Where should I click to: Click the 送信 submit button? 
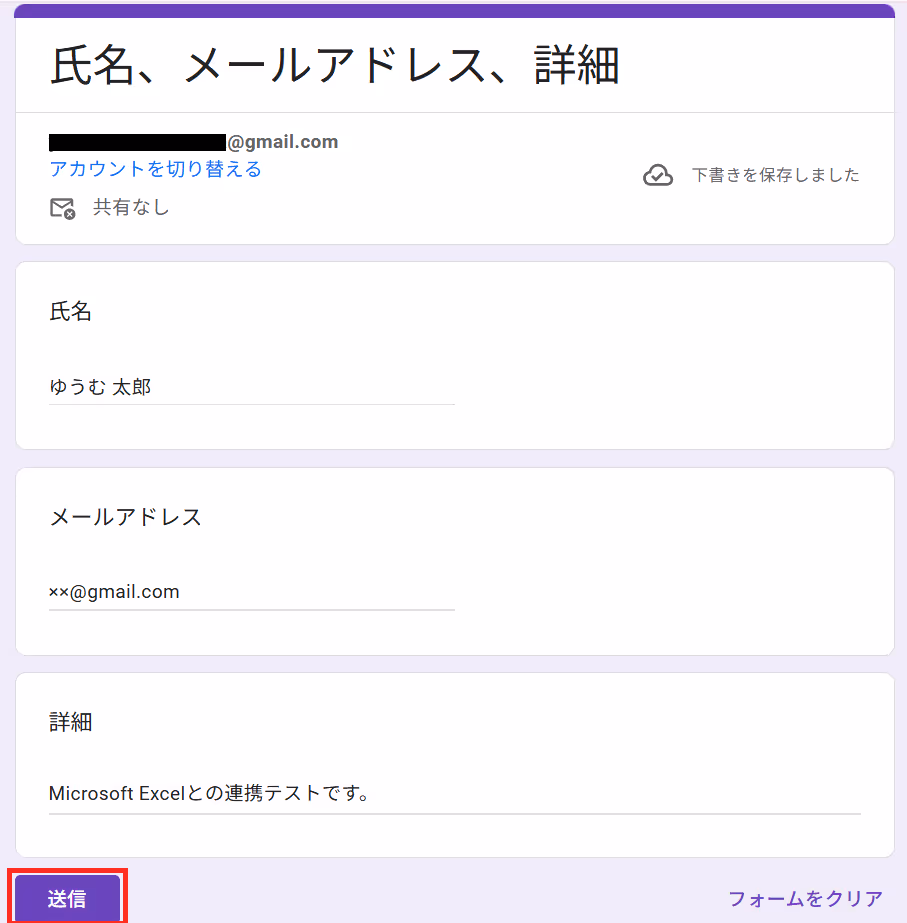pyautogui.click(x=67, y=898)
